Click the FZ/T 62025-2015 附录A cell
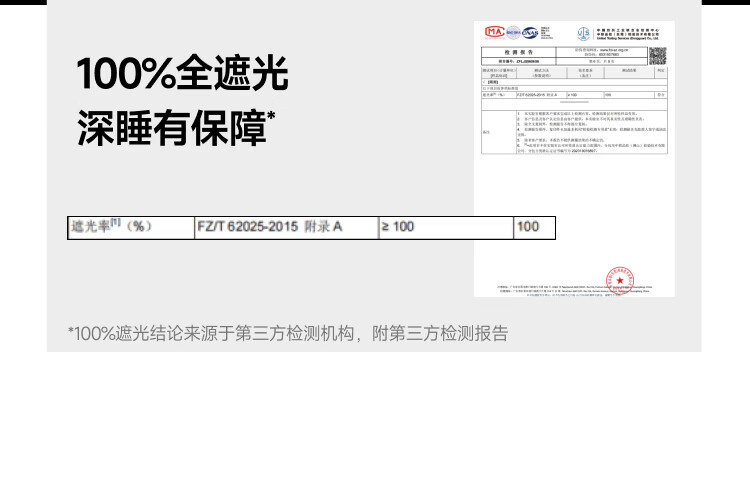The image size is (750, 488). tap(287, 227)
